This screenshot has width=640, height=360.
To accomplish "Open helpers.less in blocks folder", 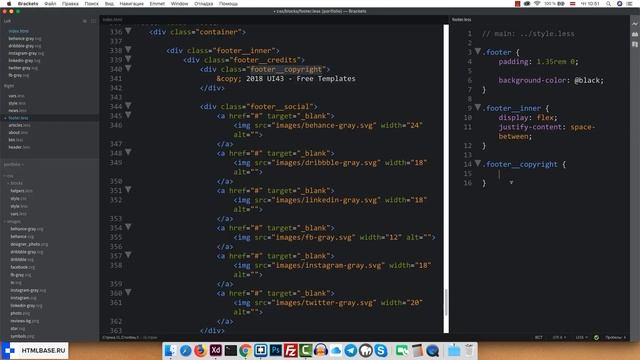I will click(x=21, y=191).
